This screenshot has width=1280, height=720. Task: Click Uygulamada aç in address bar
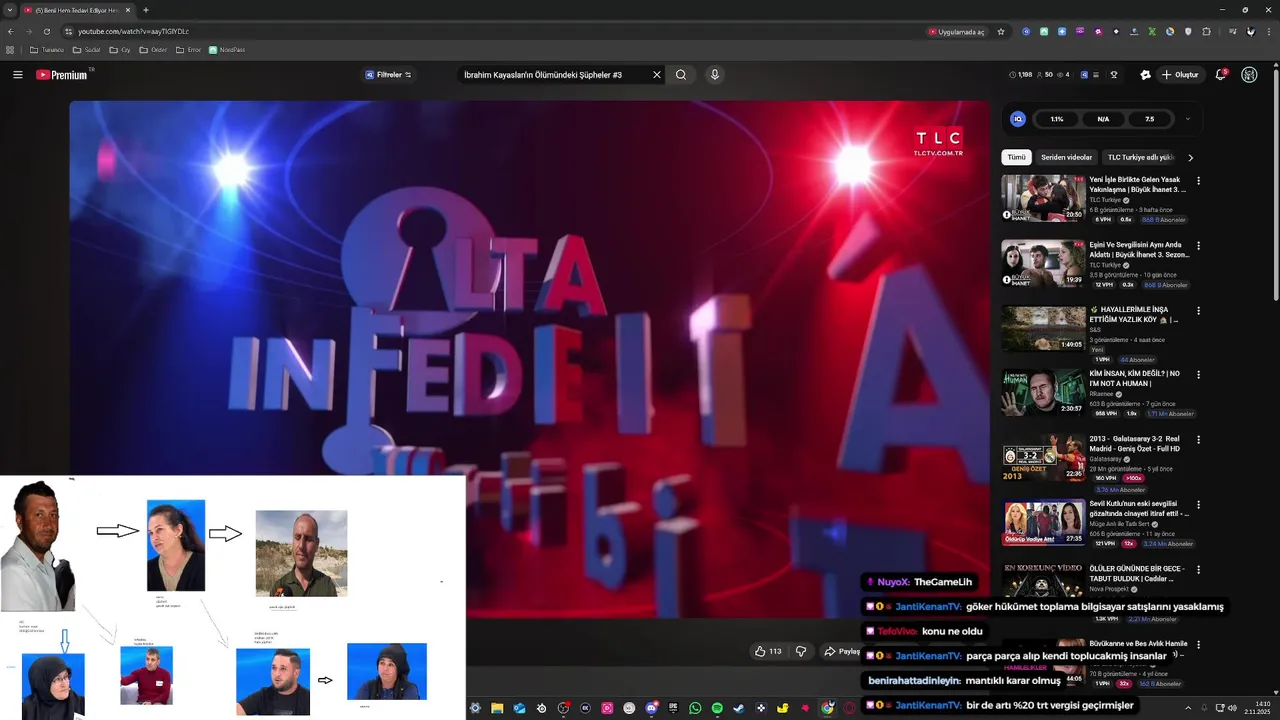957,31
